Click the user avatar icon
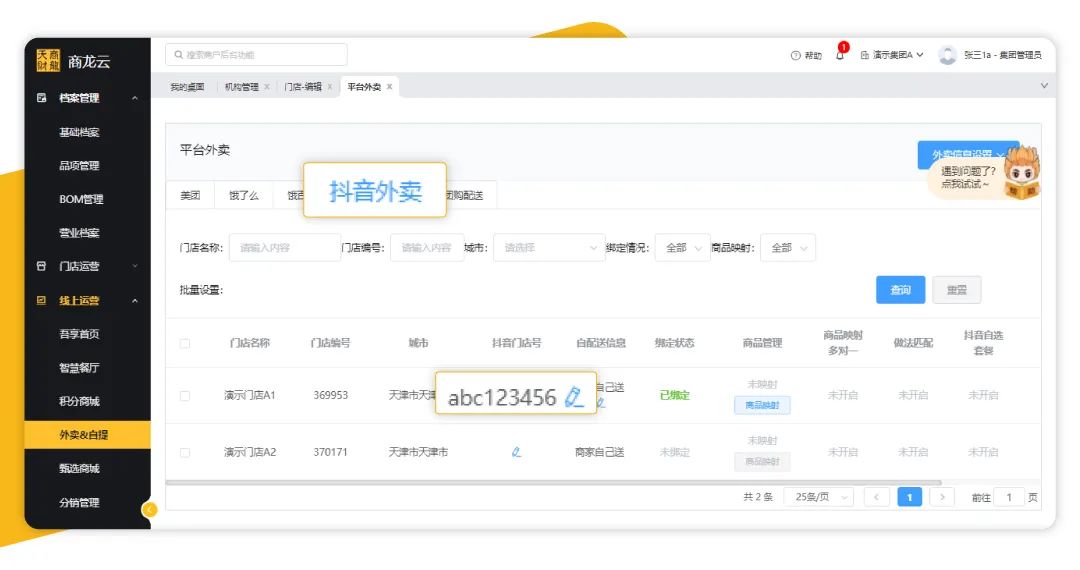Viewport: 1080px width, 570px height. [948, 55]
